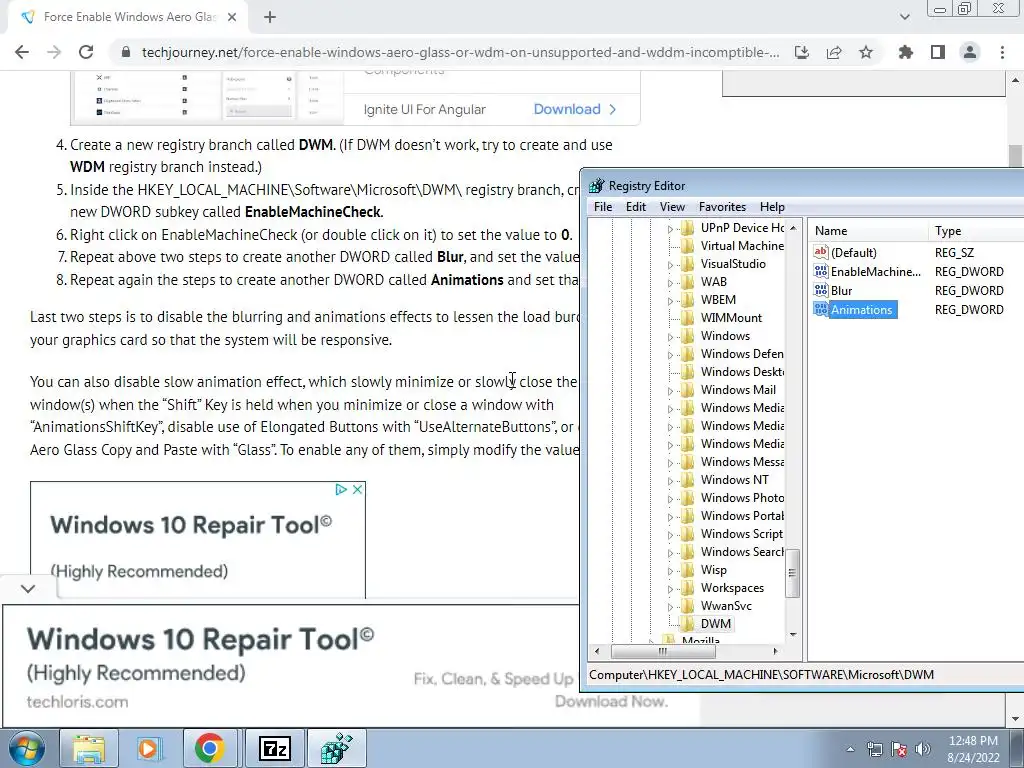Close the Force Enable Windows Aero tab

[232, 17]
